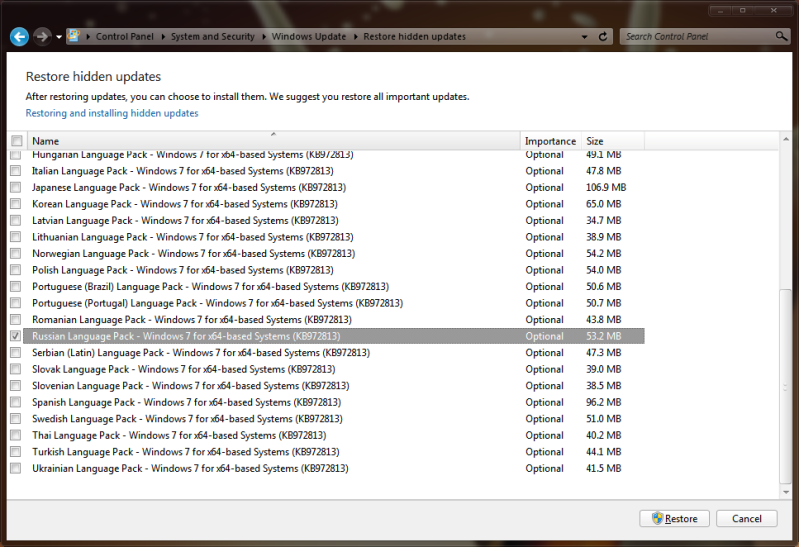The width and height of the screenshot is (799, 547).
Task: Minimize the Restore hidden updates window
Action: pos(720,10)
